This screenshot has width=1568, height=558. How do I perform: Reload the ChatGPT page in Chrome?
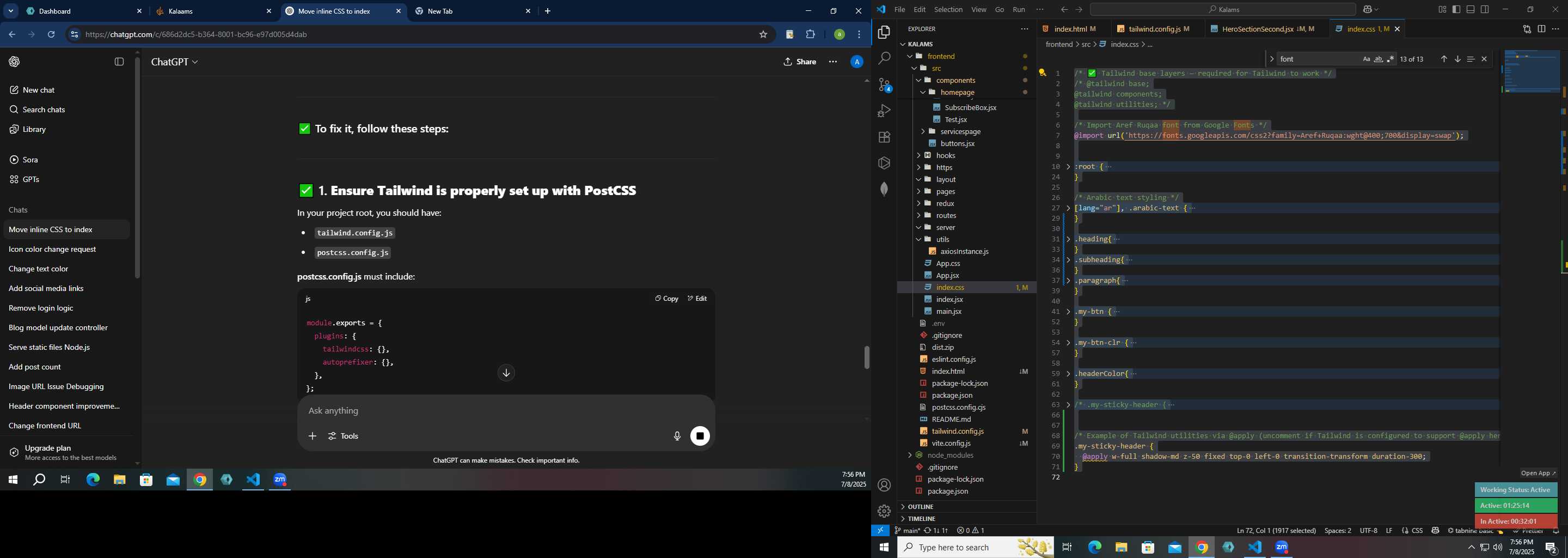[51, 35]
